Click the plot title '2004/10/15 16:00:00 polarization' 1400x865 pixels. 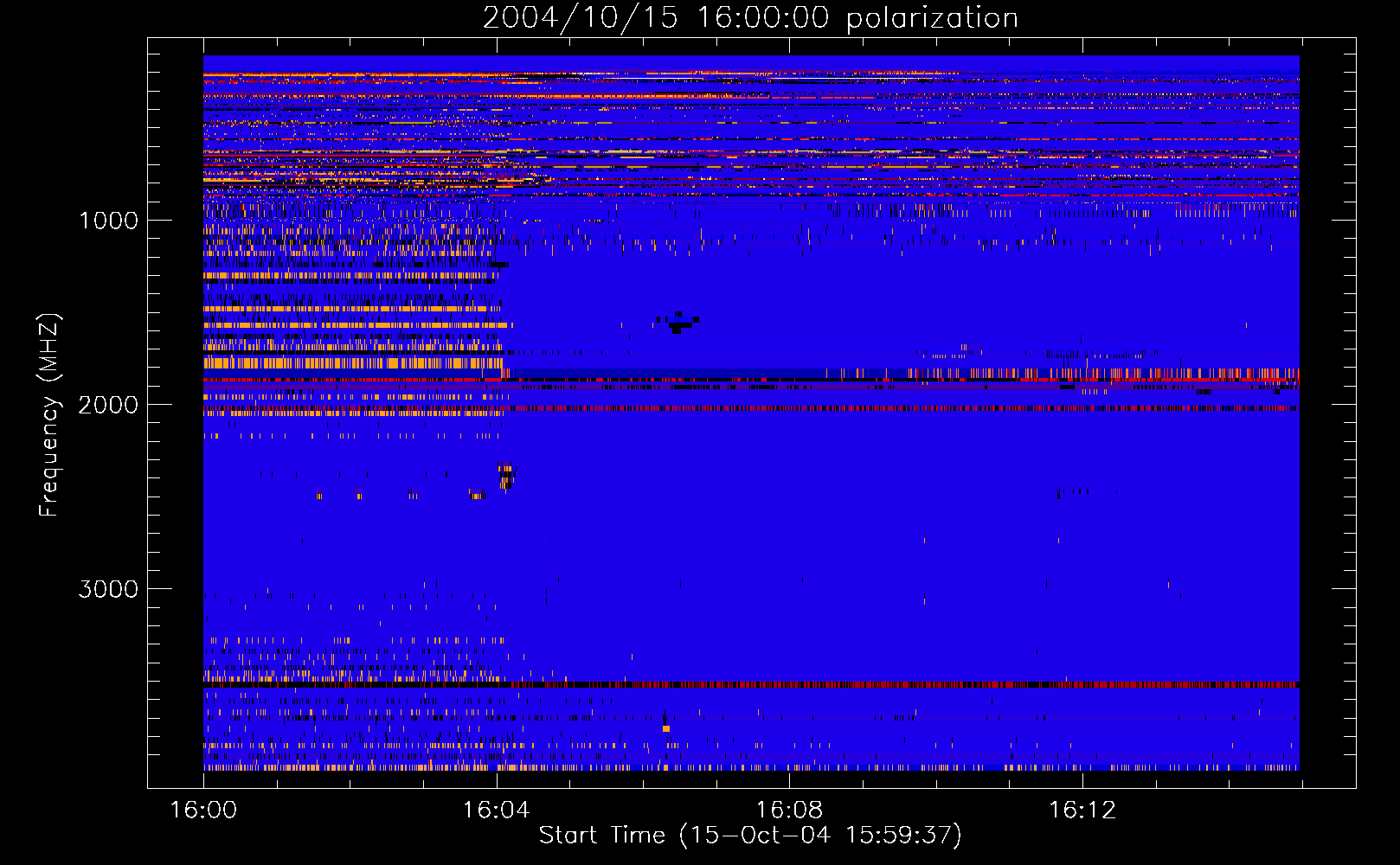point(750,18)
